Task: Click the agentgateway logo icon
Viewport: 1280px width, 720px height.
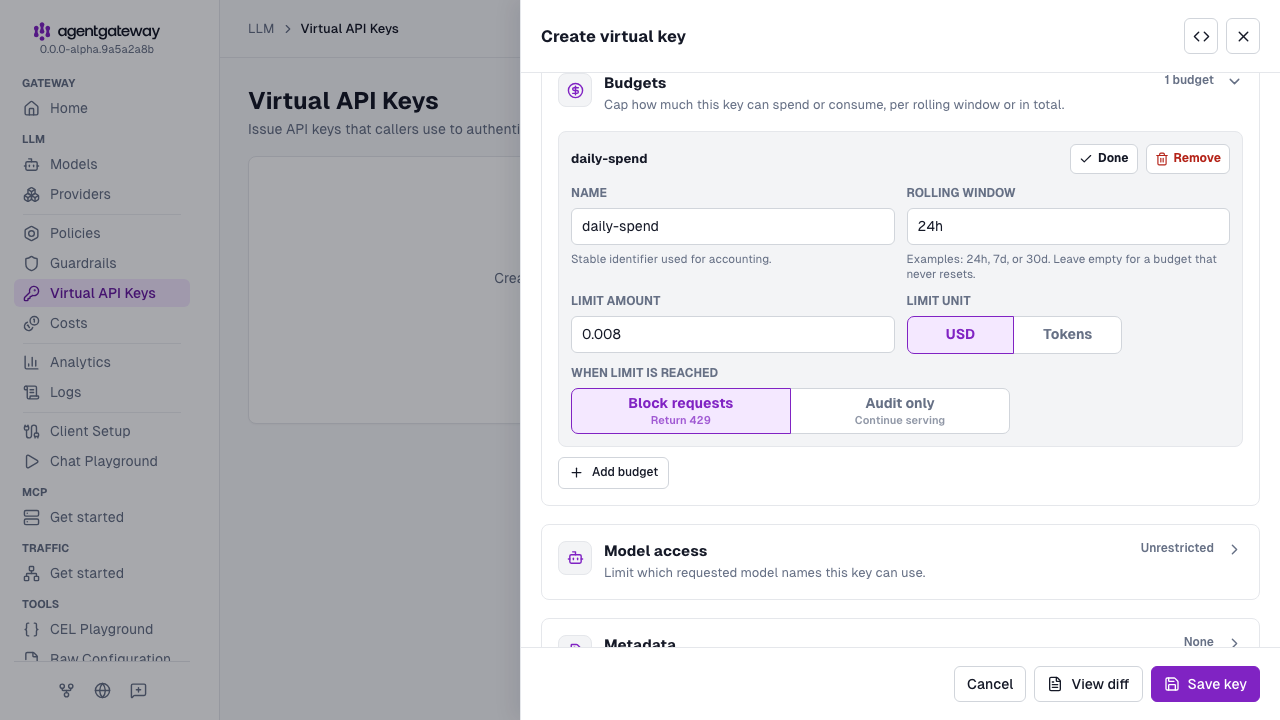Action: 42,31
